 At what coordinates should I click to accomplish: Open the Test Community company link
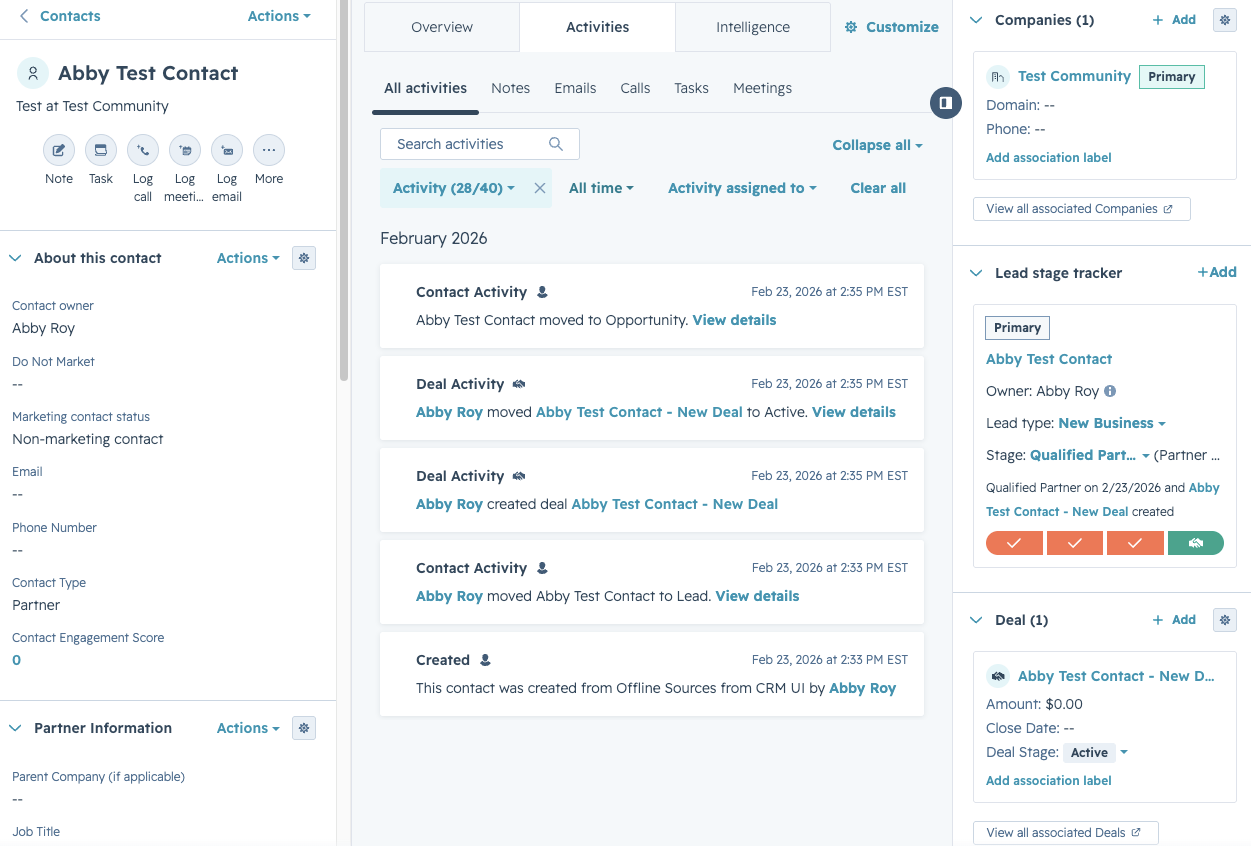click(1074, 76)
